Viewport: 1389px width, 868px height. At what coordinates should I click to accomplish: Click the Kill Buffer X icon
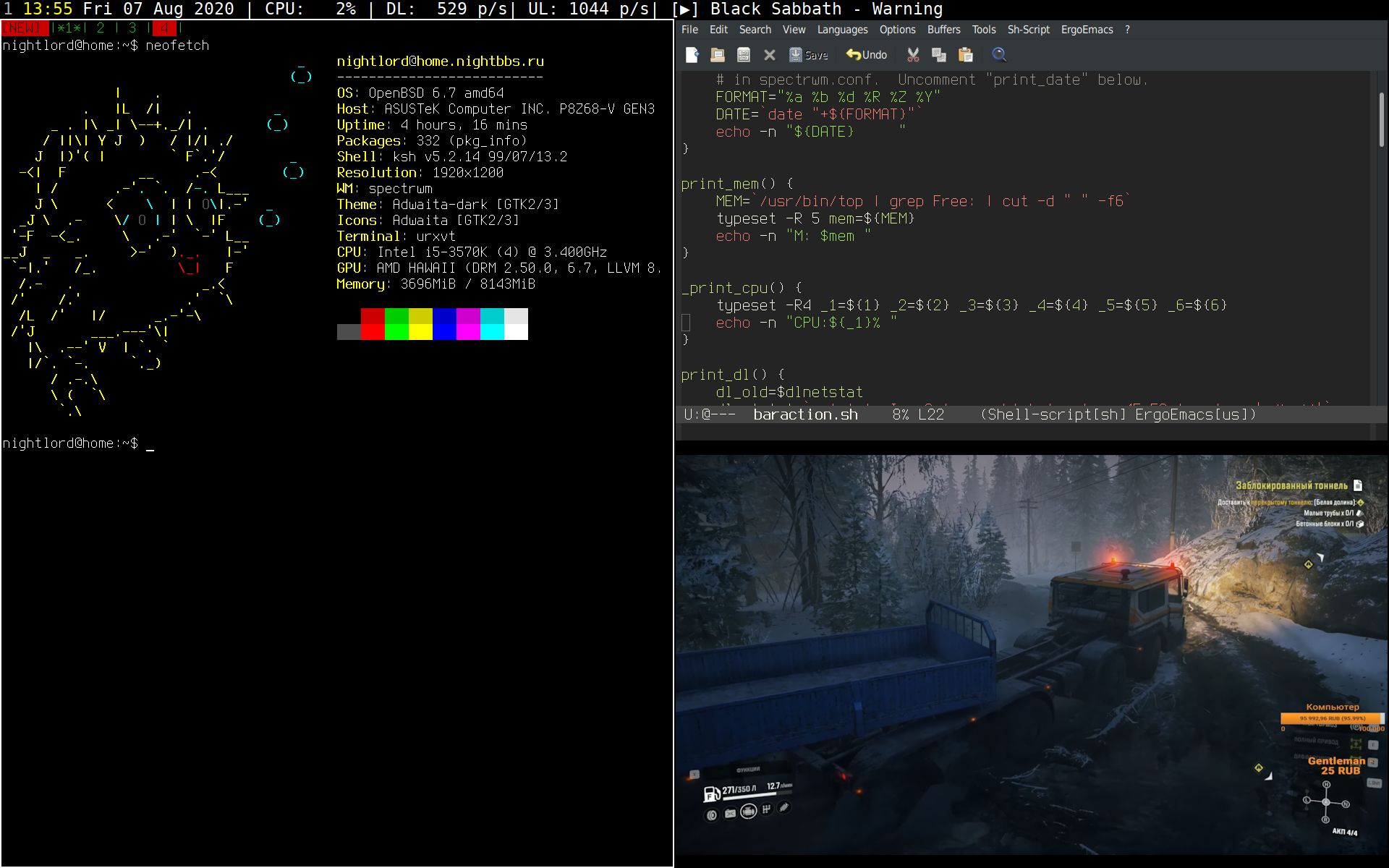[x=770, y=55]
